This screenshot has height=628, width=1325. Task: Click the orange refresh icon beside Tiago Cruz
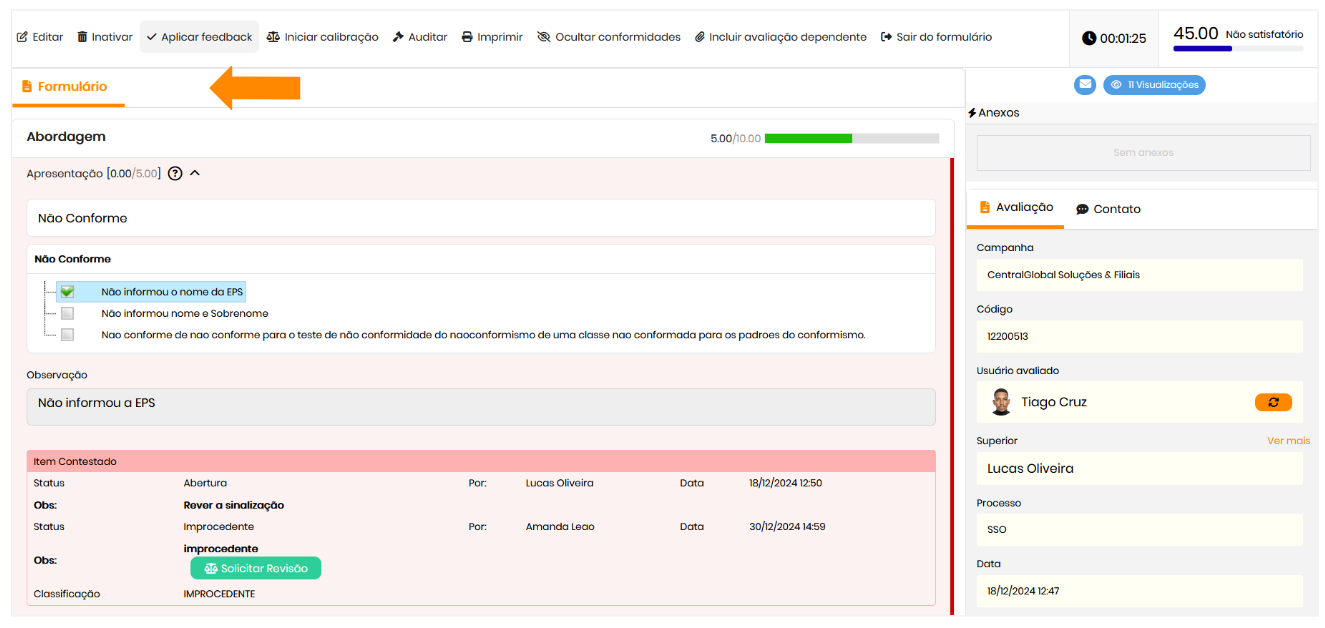[x=1273, y=402]
